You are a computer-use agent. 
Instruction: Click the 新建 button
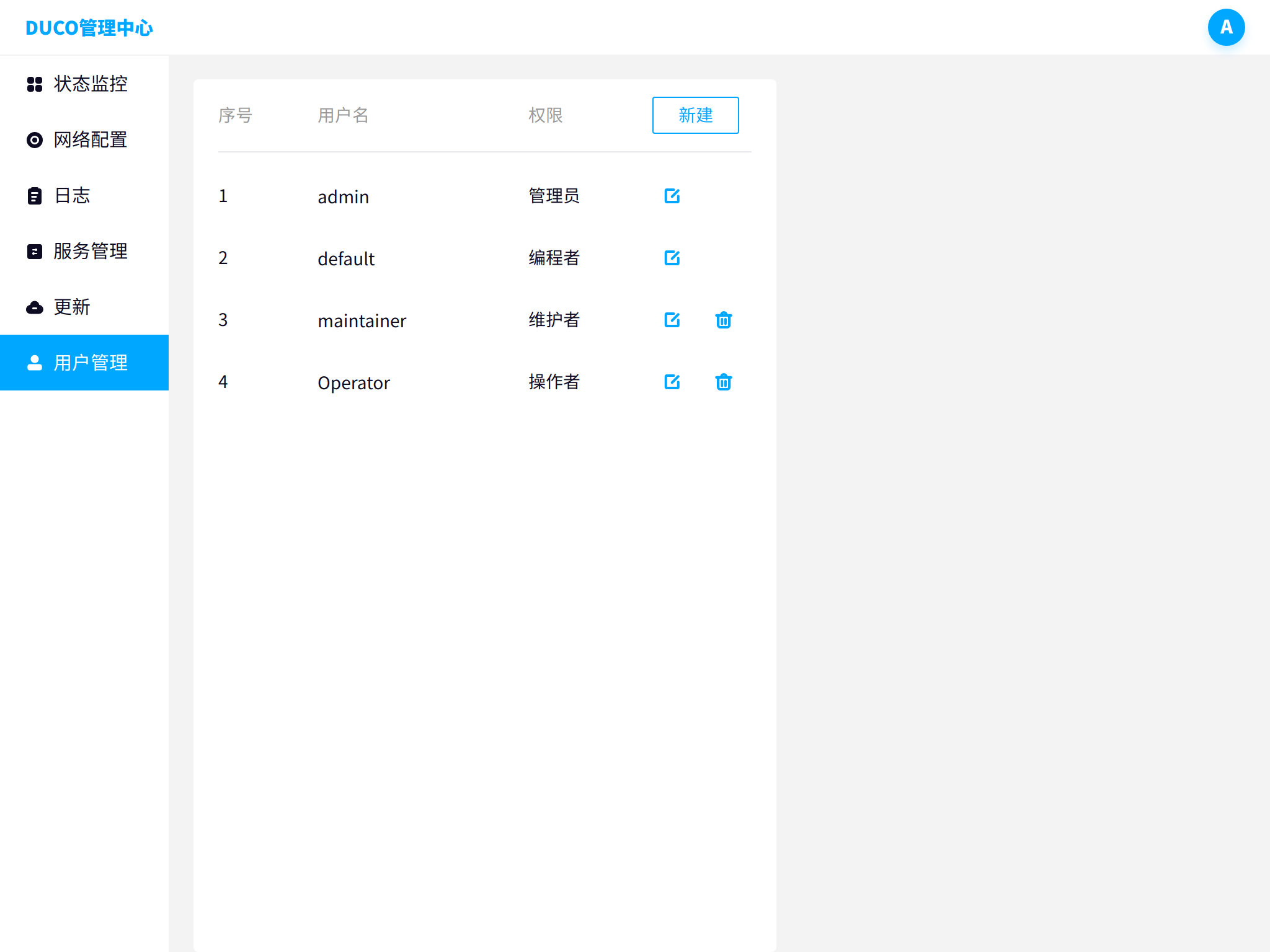tap(695, 115)
